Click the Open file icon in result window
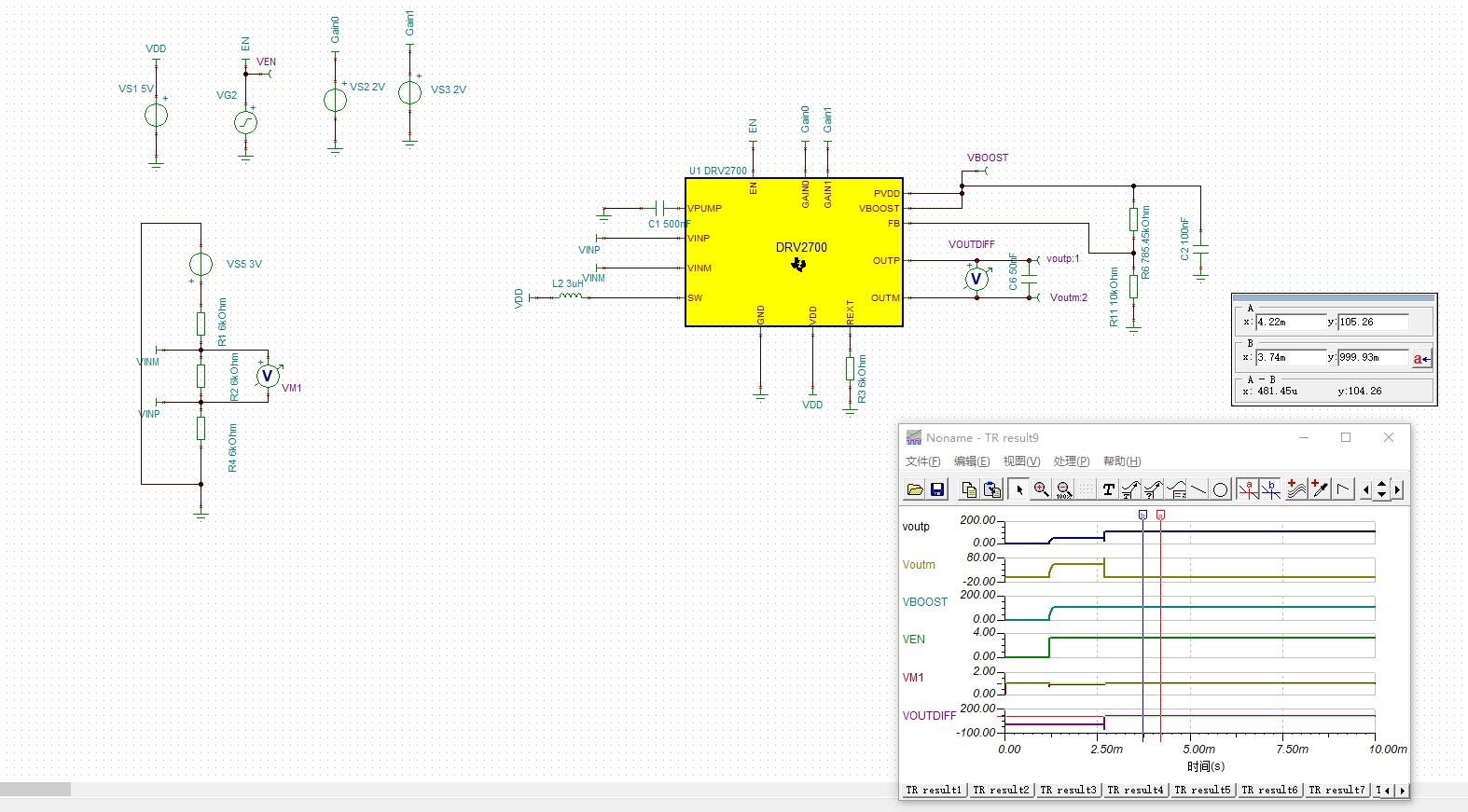1468x812 pixels. click(915, 489)
